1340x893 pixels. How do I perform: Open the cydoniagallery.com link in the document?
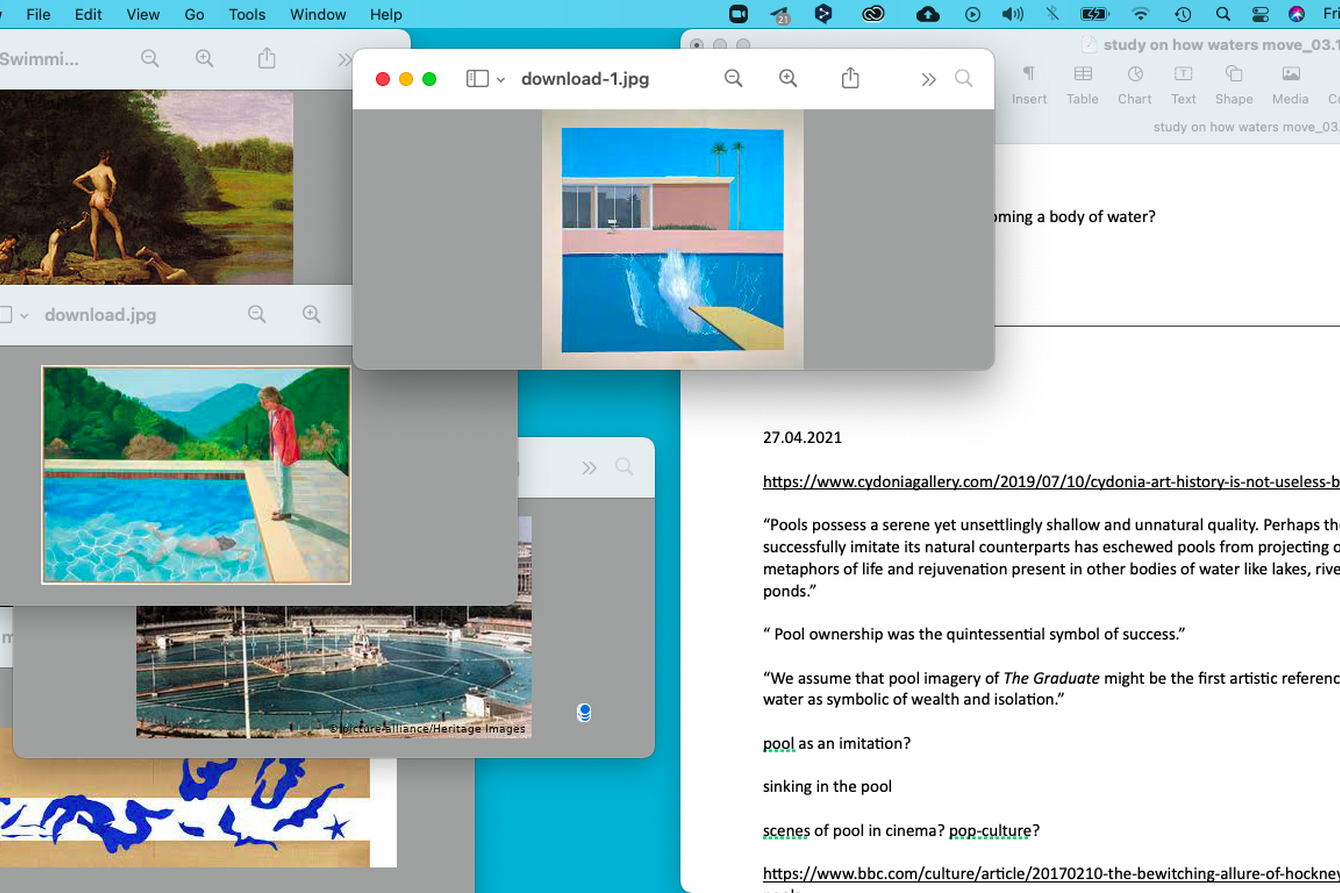tap(1051, 481)
